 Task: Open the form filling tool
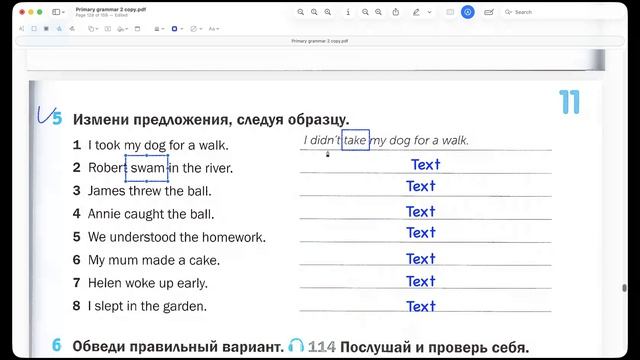489,12
